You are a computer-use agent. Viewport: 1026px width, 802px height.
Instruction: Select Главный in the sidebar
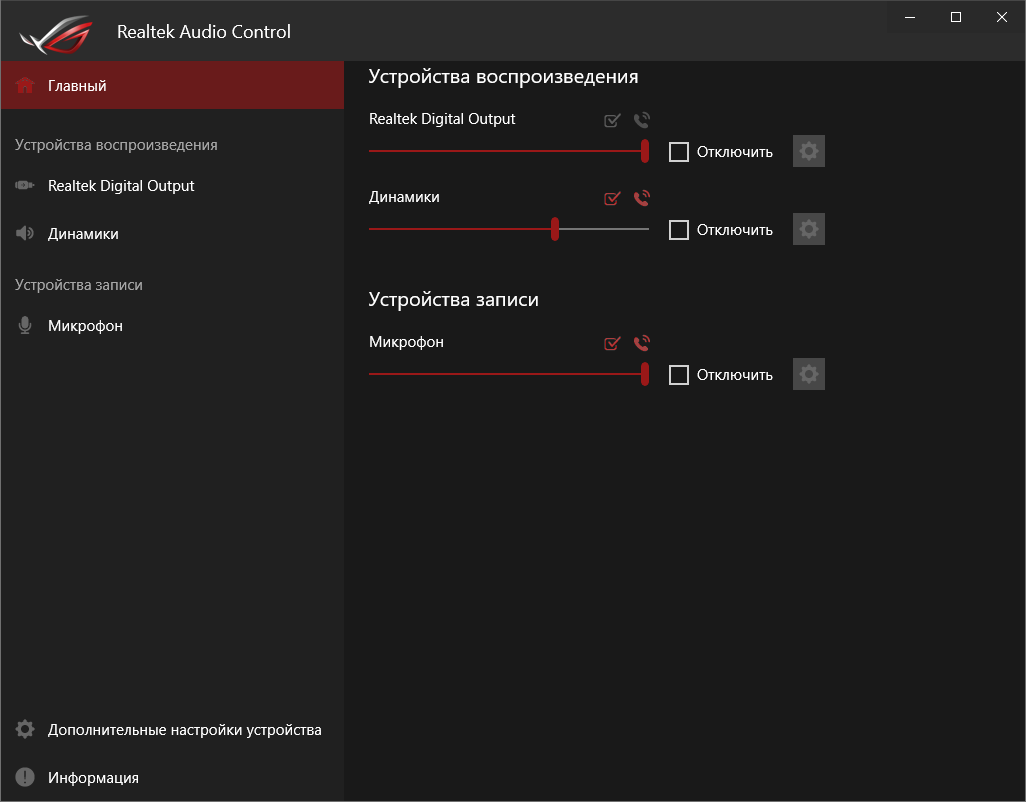(77, 86)
